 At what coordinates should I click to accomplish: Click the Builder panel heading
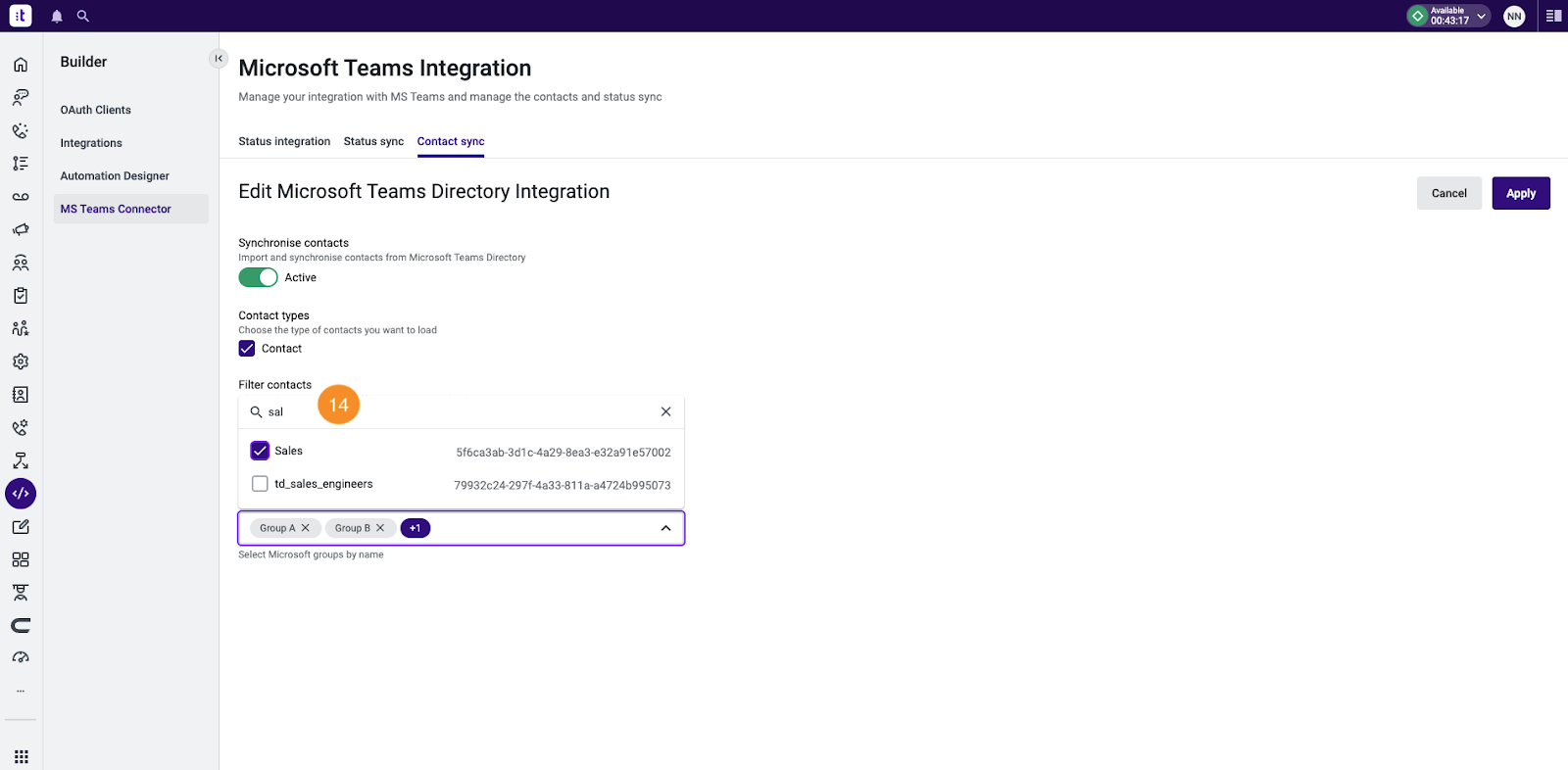tap(83, 62)
